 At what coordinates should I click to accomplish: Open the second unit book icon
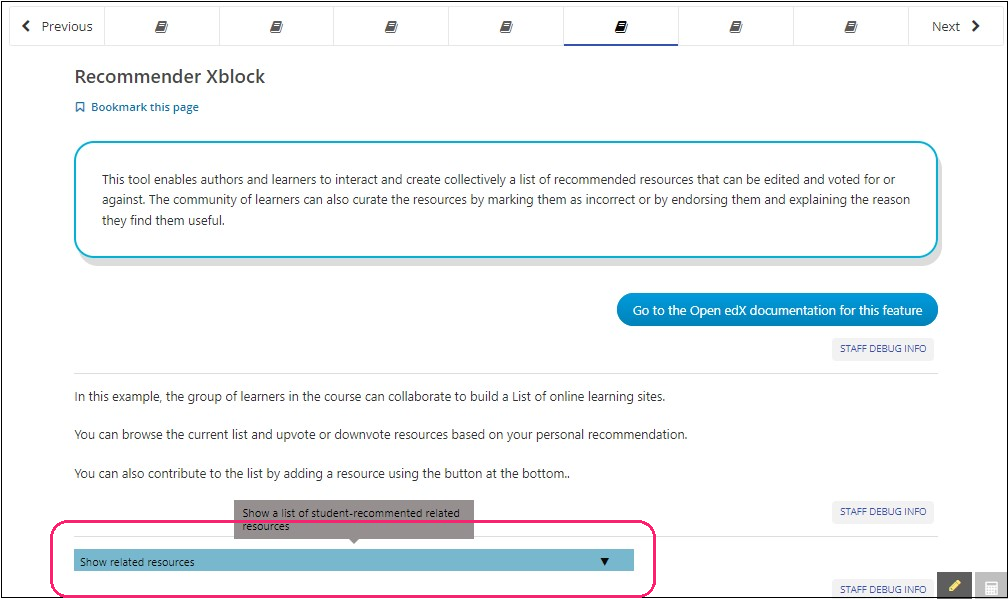[276, 27]
